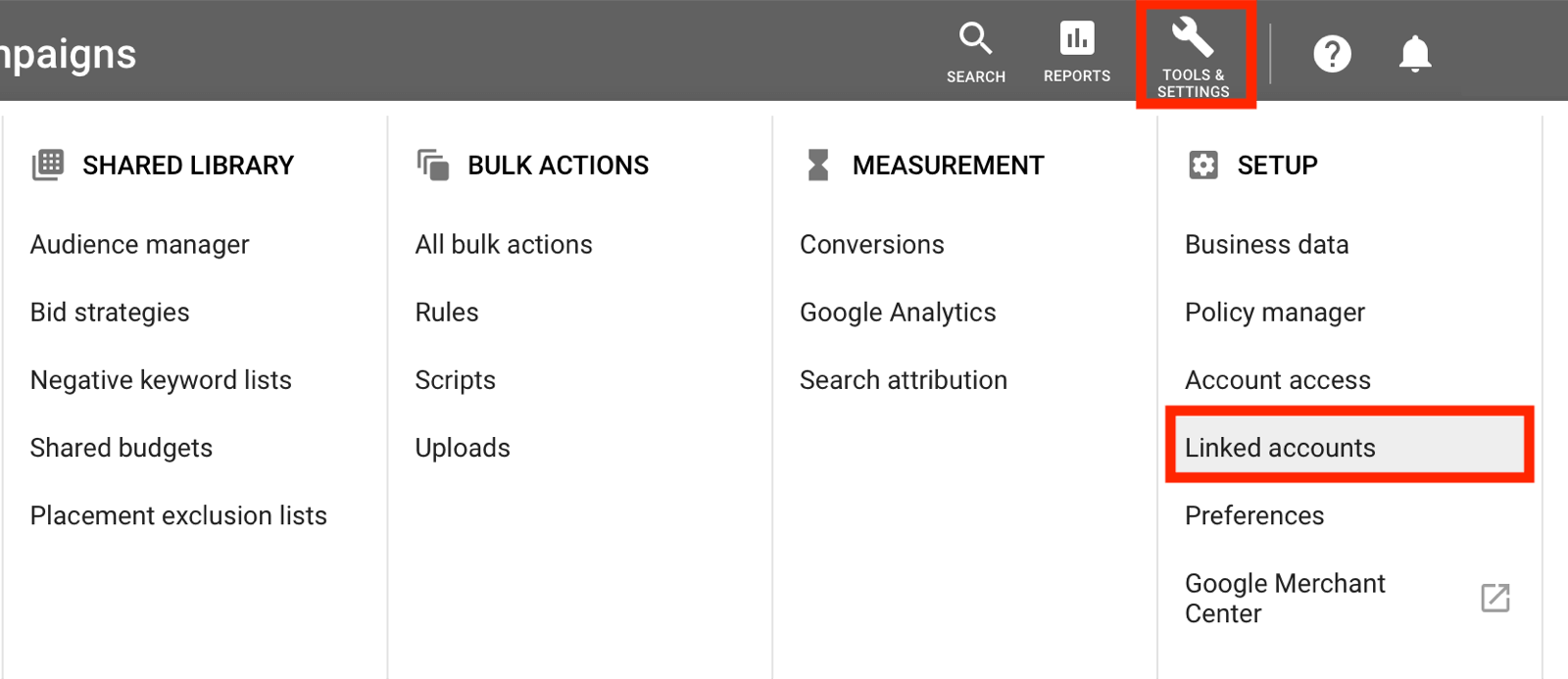Select Bid strategies
This screenshot has height=679, width=1568.
click(110, 313)
